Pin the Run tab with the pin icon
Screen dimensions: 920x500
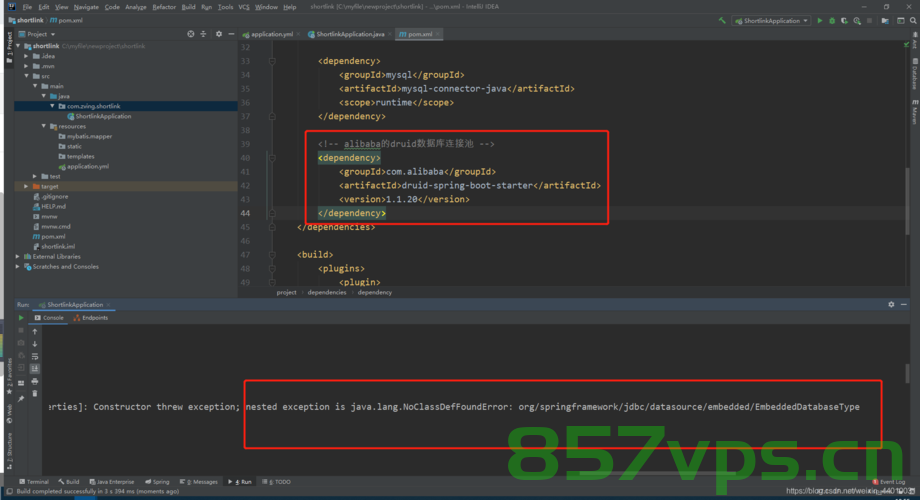21,398
